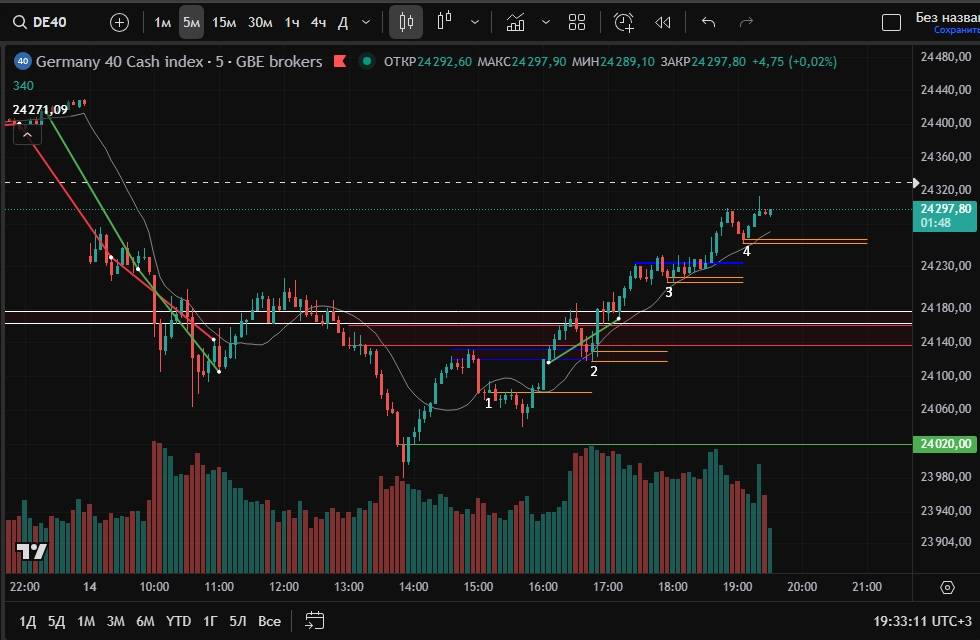Open the DE40 symbol search box
This screenshot has width=980, height=640.
[54, 22]
